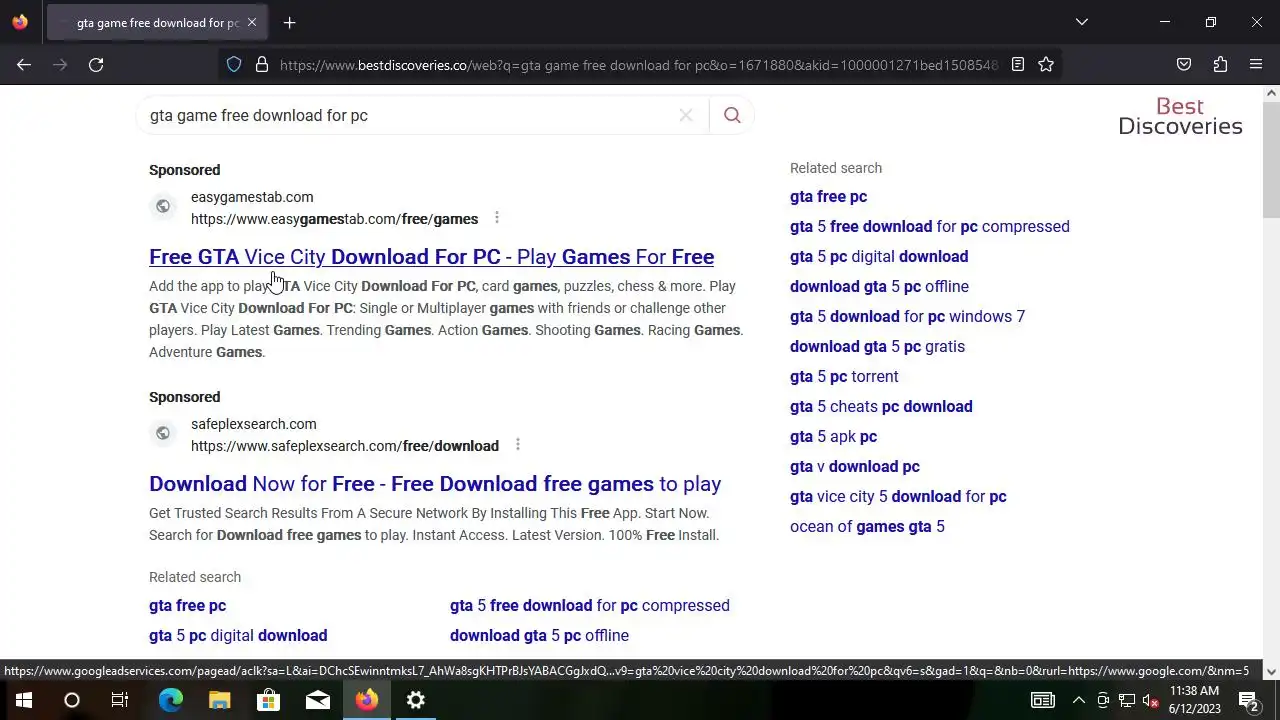
Task: Open Task View on the taskbar
Action: [120, 700]
